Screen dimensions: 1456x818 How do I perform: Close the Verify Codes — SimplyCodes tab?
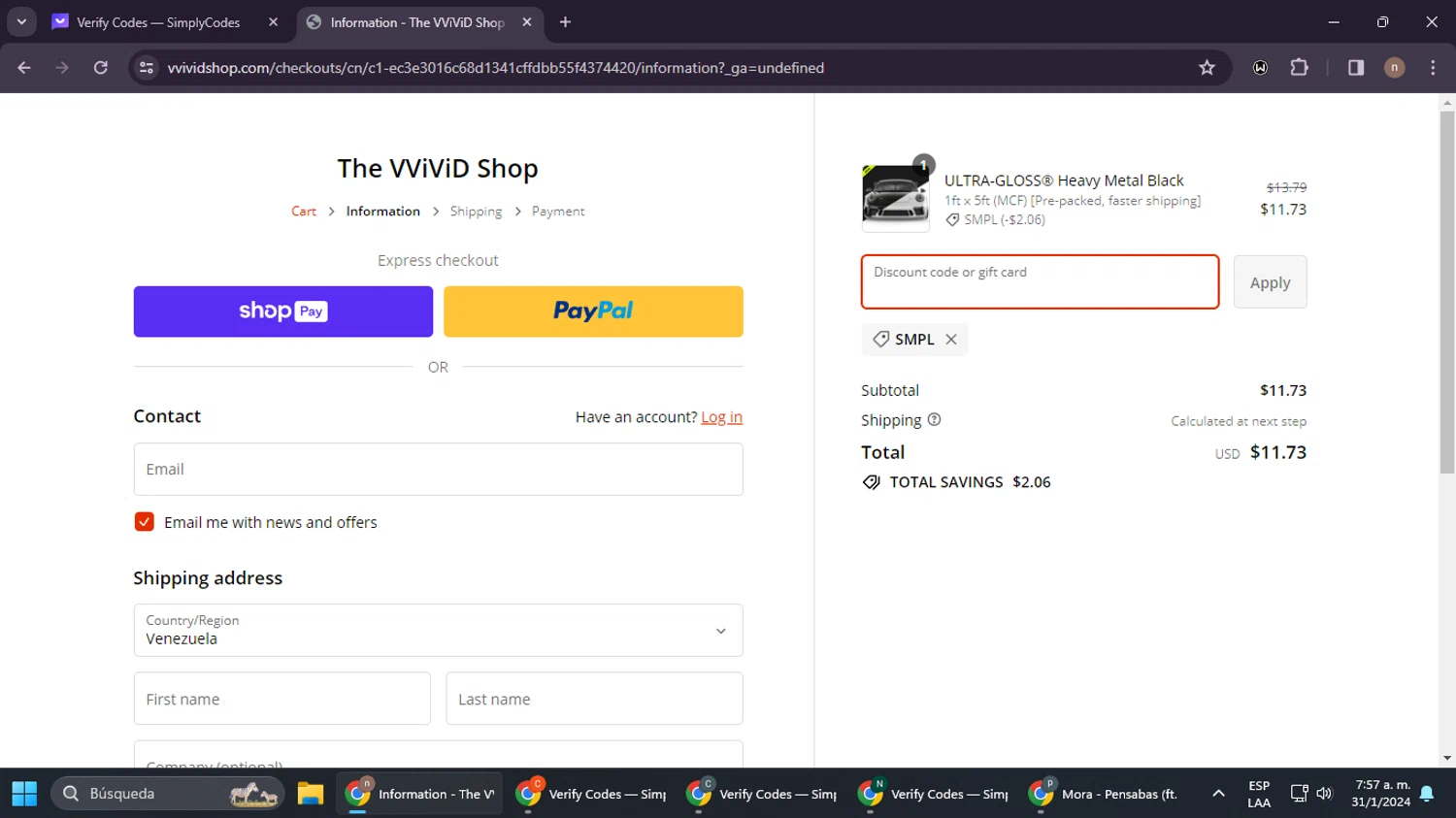tap(273, 21)
